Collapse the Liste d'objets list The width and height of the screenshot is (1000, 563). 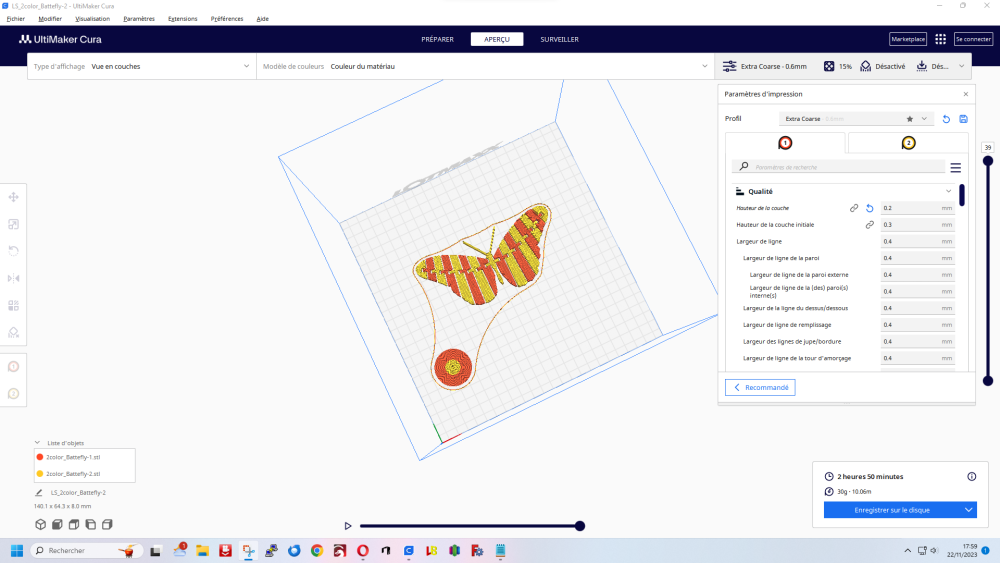(37, 442)
